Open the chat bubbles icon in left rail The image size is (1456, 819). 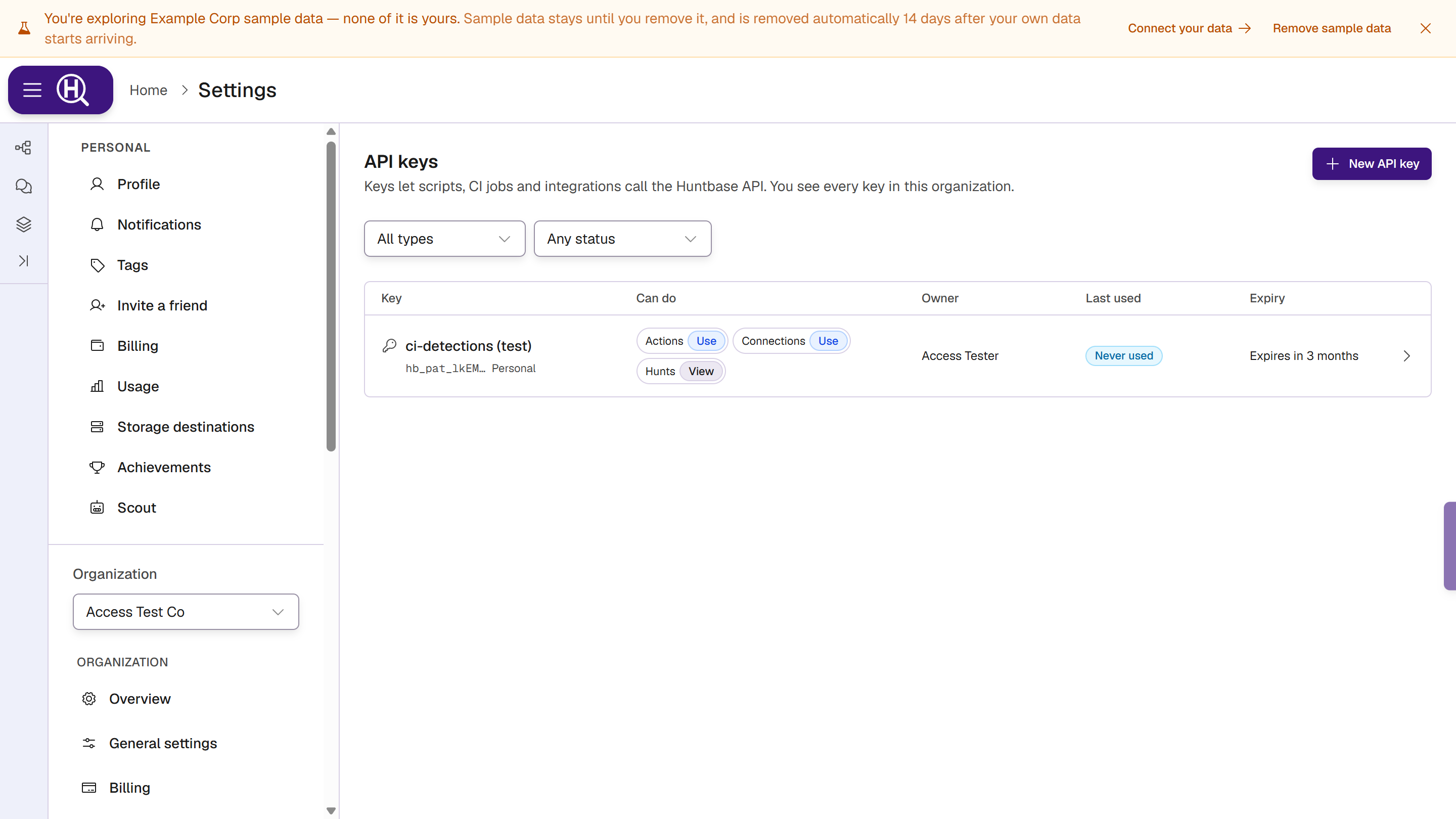click(23, 186)
